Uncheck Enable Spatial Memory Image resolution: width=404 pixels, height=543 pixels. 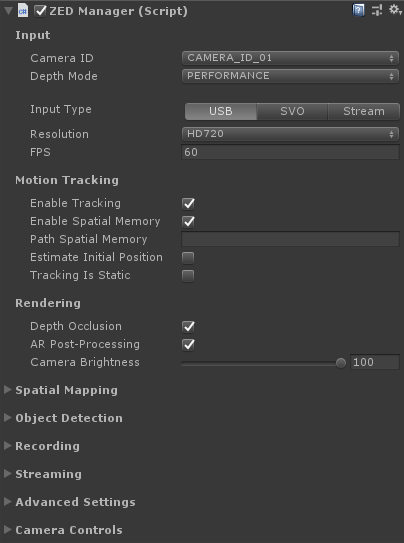(188, 222)
